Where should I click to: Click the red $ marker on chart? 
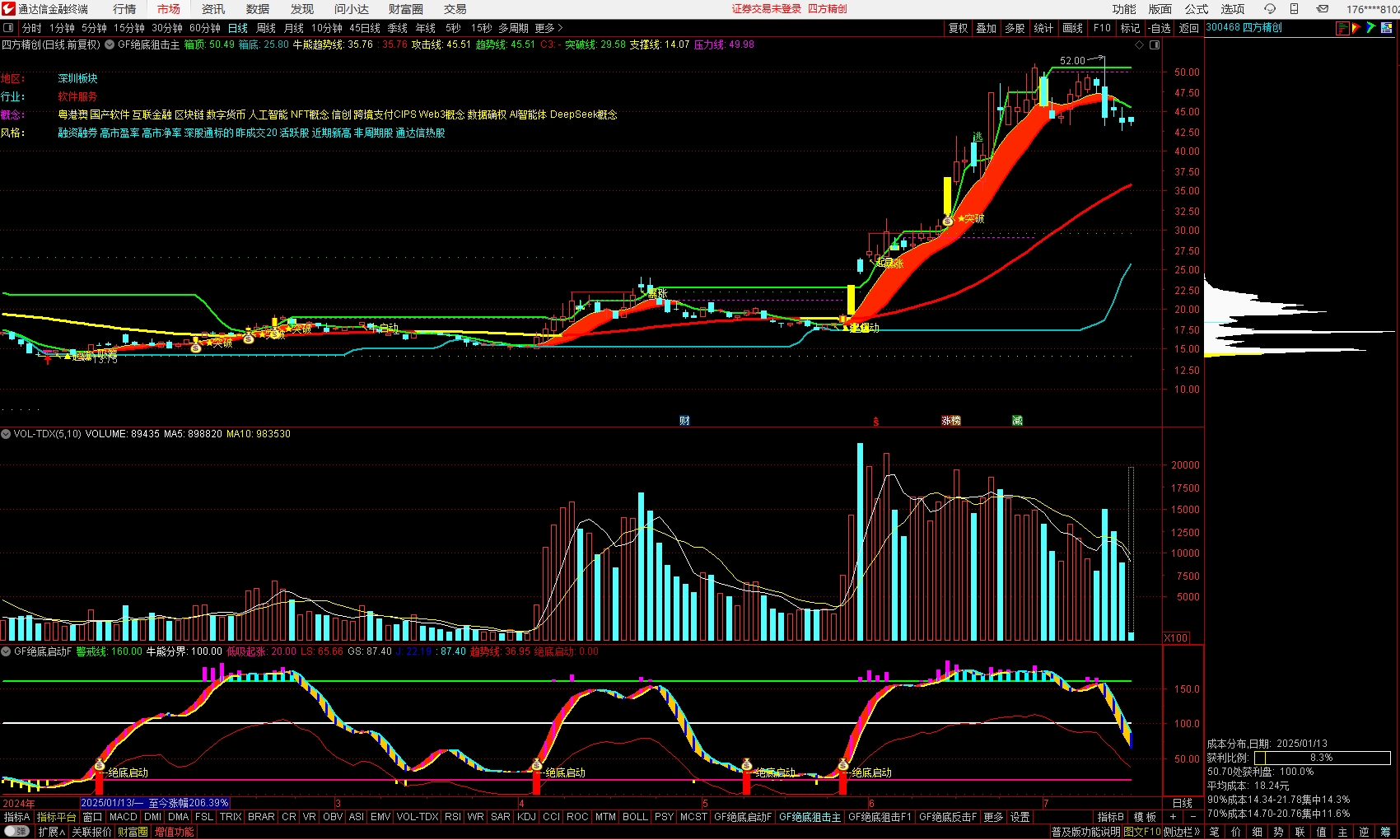point(875,421)
